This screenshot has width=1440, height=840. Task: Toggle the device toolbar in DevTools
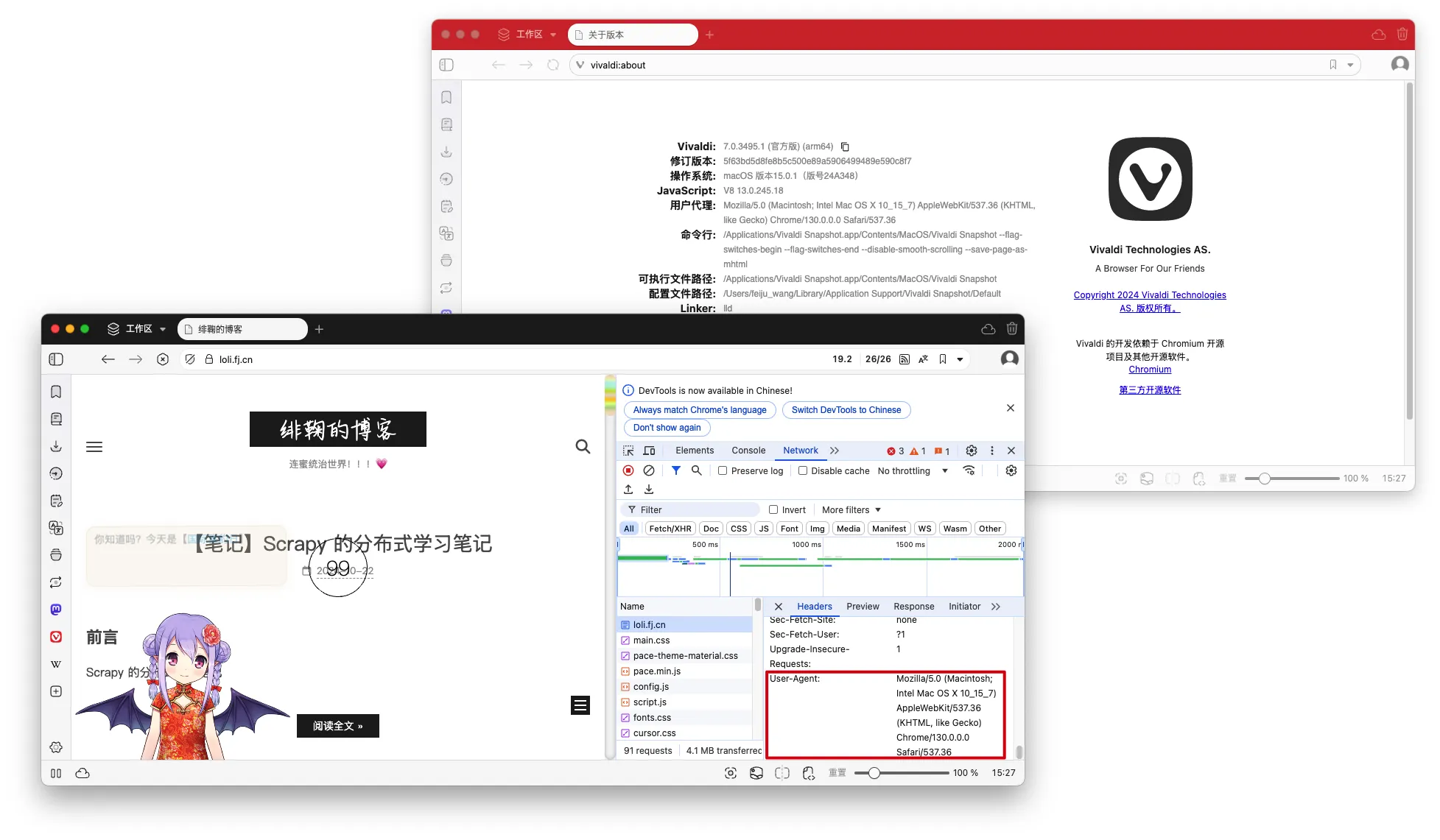(x=649, y=451)
